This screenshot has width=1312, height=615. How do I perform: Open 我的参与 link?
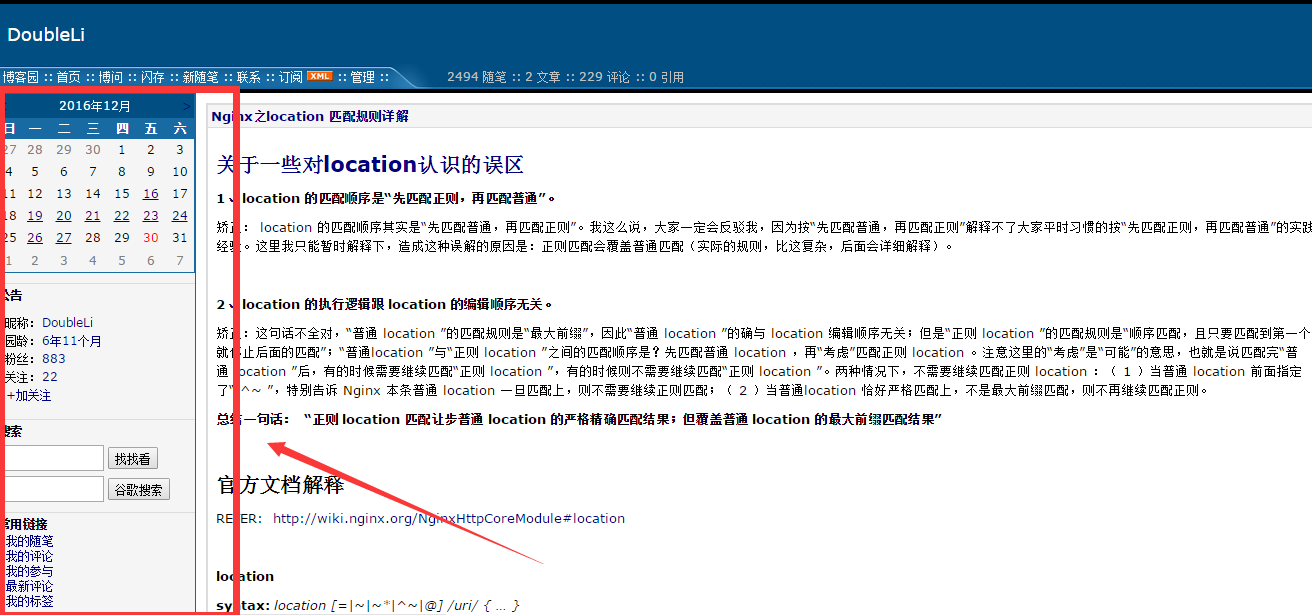29,571
